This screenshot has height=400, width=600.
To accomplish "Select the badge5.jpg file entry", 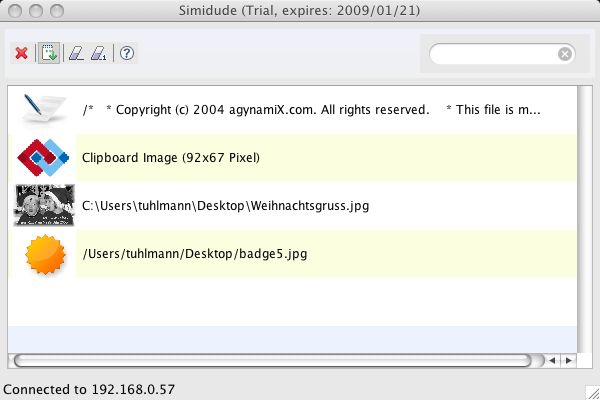I will (x=195, y=254).
